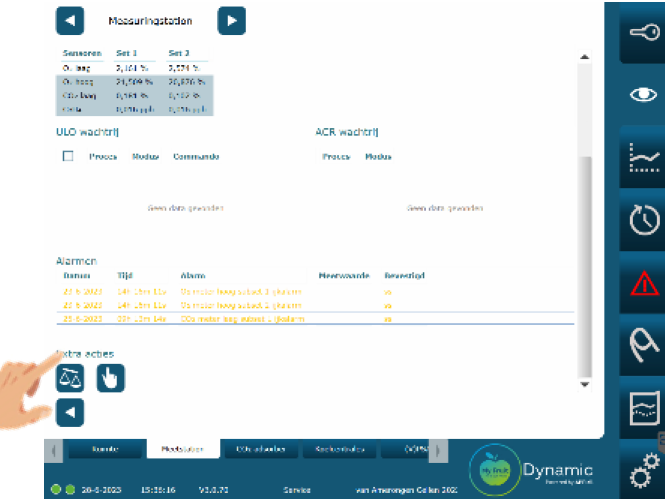Open the eye view icon in sidebar

pyautogui.click(x=641, y=95)
